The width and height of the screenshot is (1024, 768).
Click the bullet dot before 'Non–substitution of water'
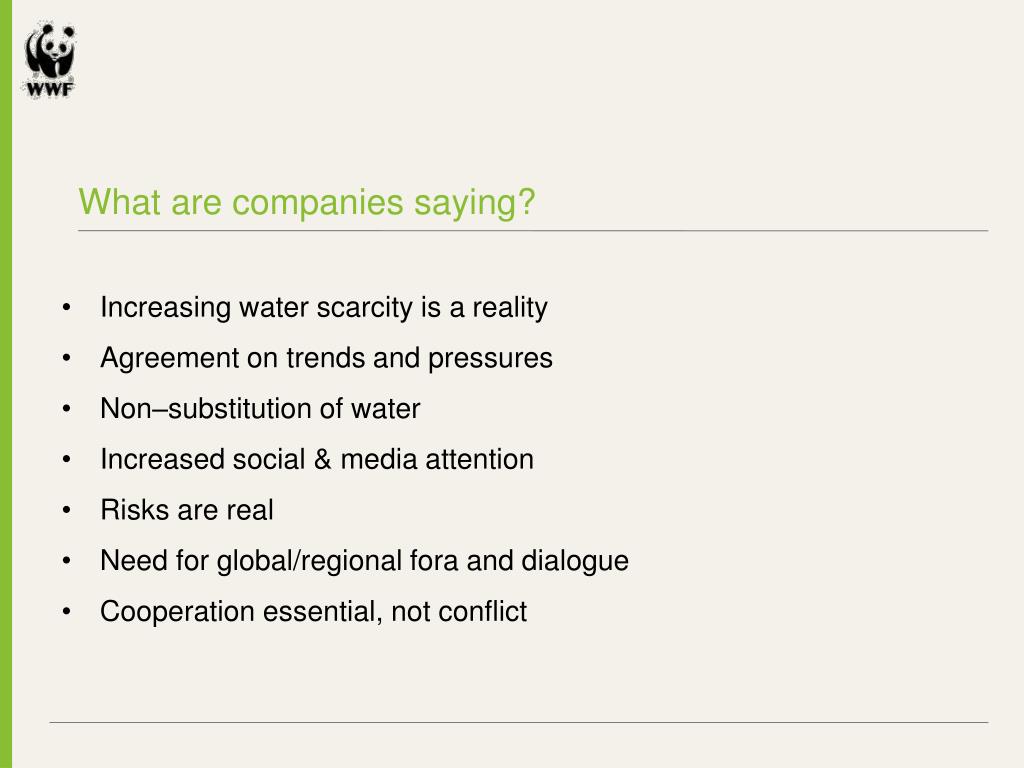(x=66, y=410)
